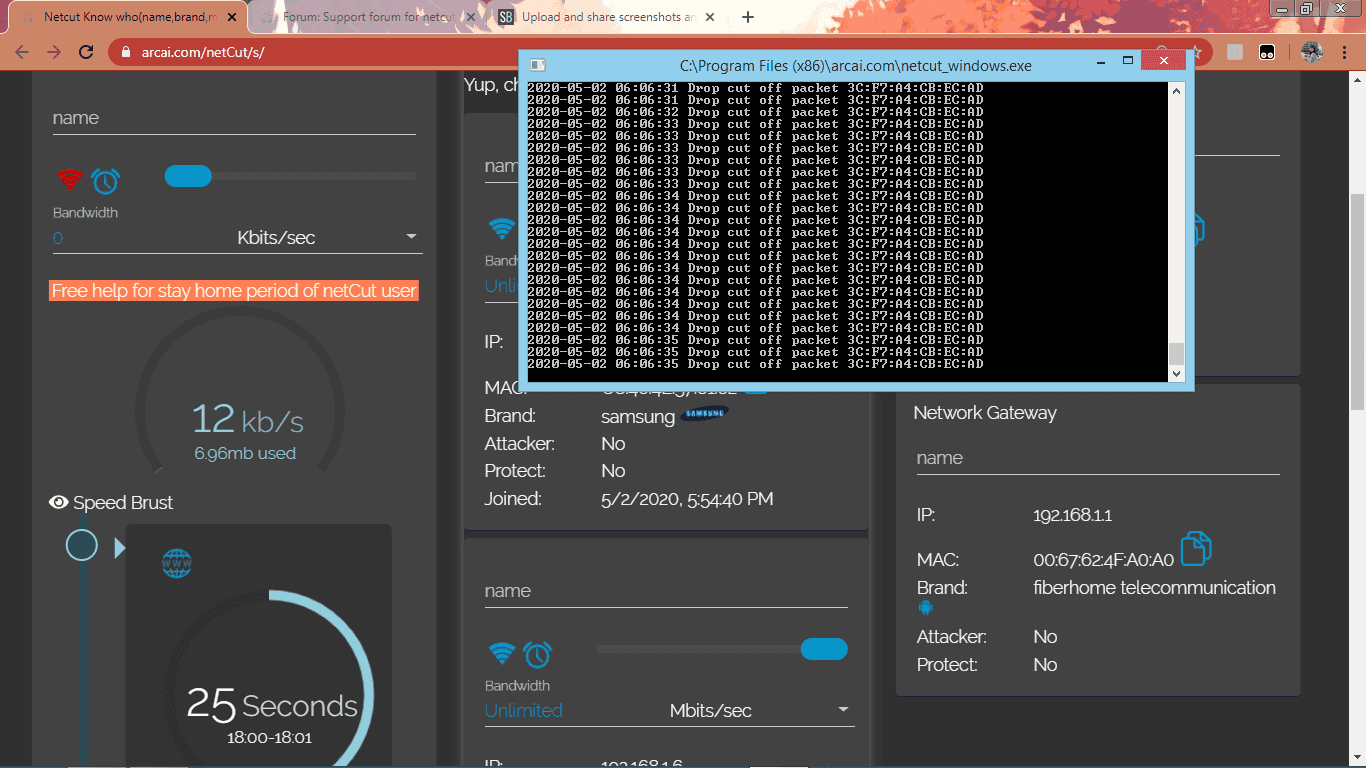Click the fiberhome telecommunication brand text
Image resolution: width=1366 pixels, height=768 pixels.
point(1154,588)
